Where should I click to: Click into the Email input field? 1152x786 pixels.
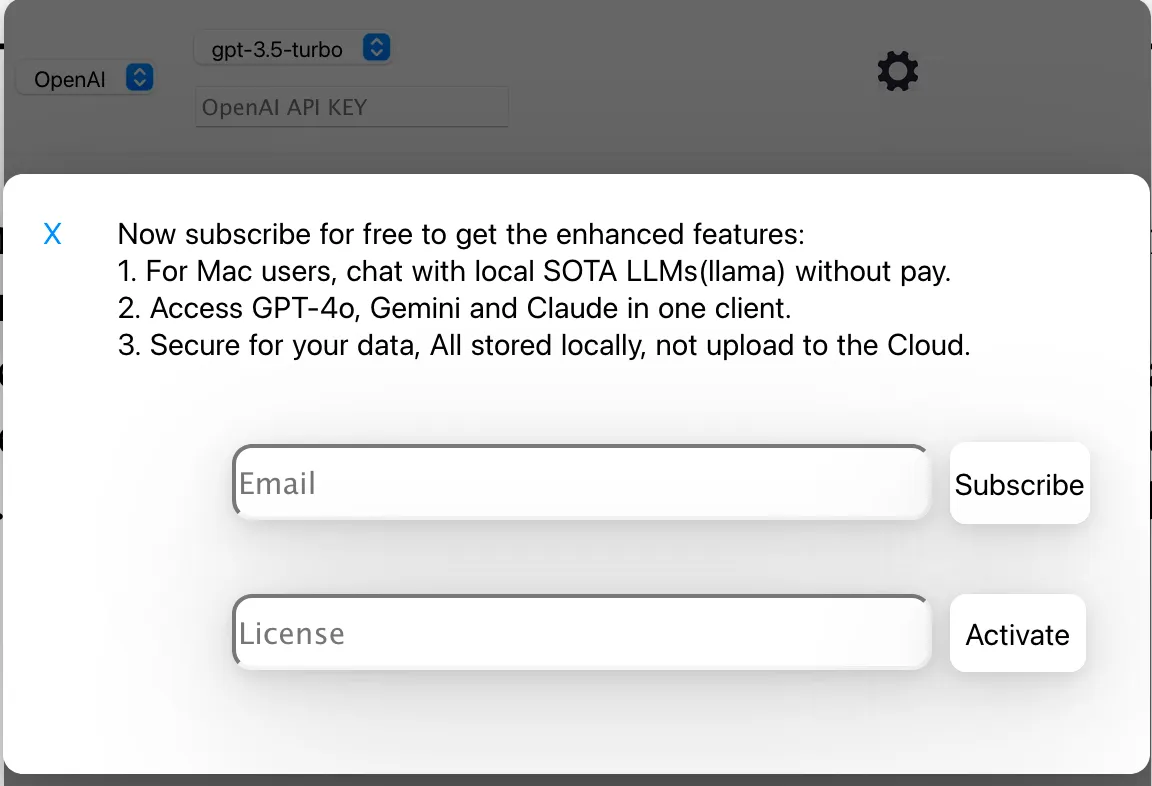pyautogui.click(x=580, y=483)
